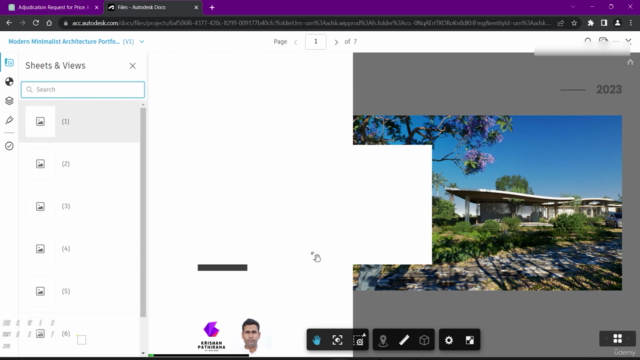
Task: Select sheet thumbnail (4)
Action: [x=40, y=249]
